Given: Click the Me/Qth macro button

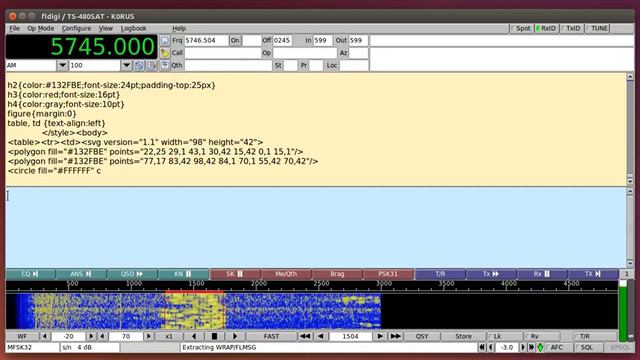Looking at the screenshot, I should (x=286, y=274).
